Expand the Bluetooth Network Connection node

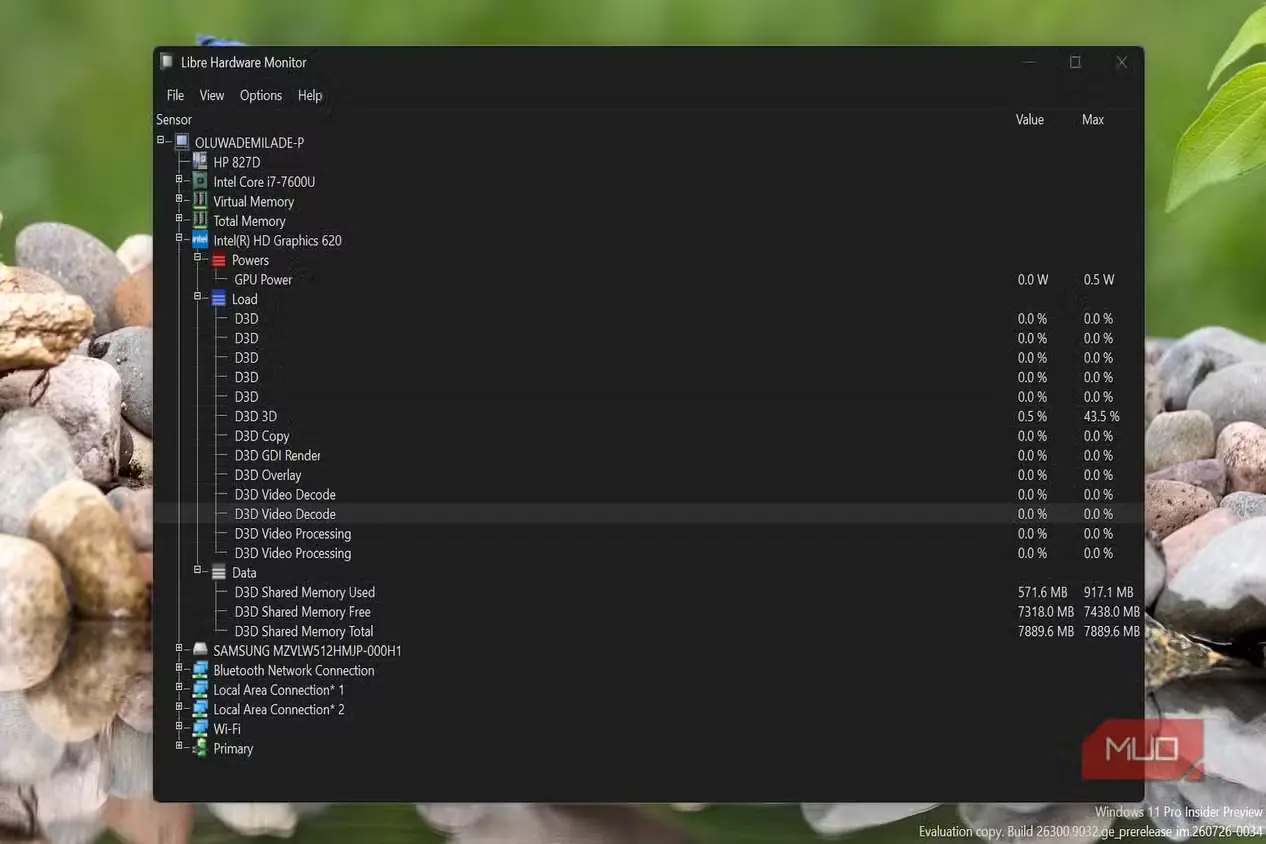tap(179, 669)
